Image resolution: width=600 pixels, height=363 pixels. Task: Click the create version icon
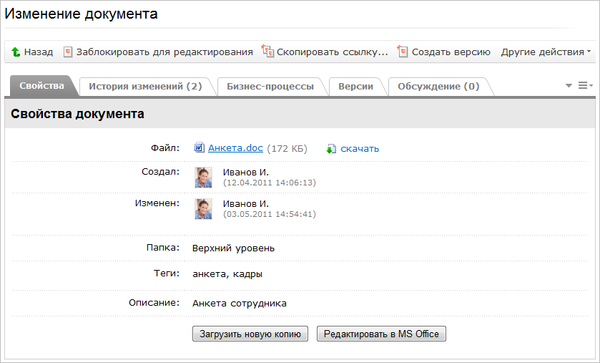coord(402,51)
